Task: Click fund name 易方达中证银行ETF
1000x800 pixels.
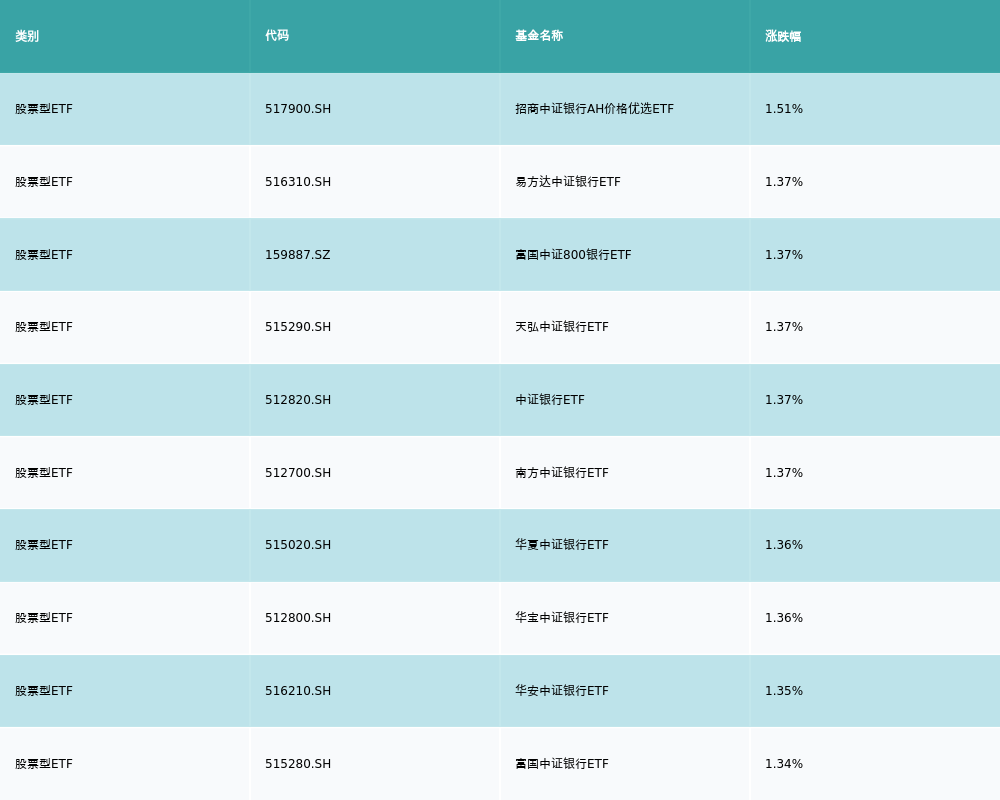Action: tap(568, 182)
